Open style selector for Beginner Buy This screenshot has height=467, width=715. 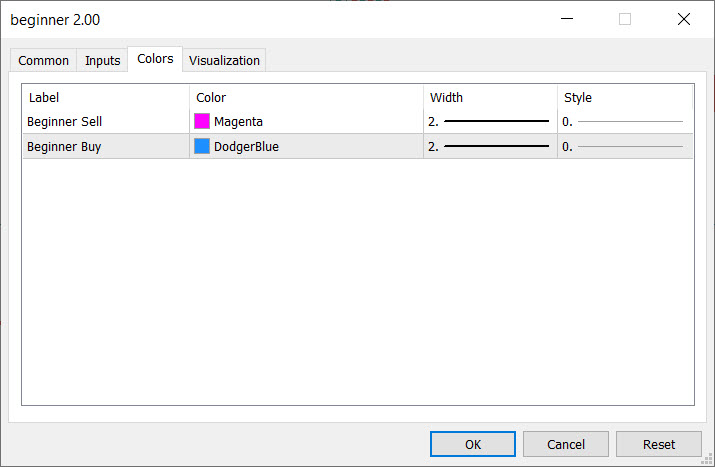[x=624, y=147]
